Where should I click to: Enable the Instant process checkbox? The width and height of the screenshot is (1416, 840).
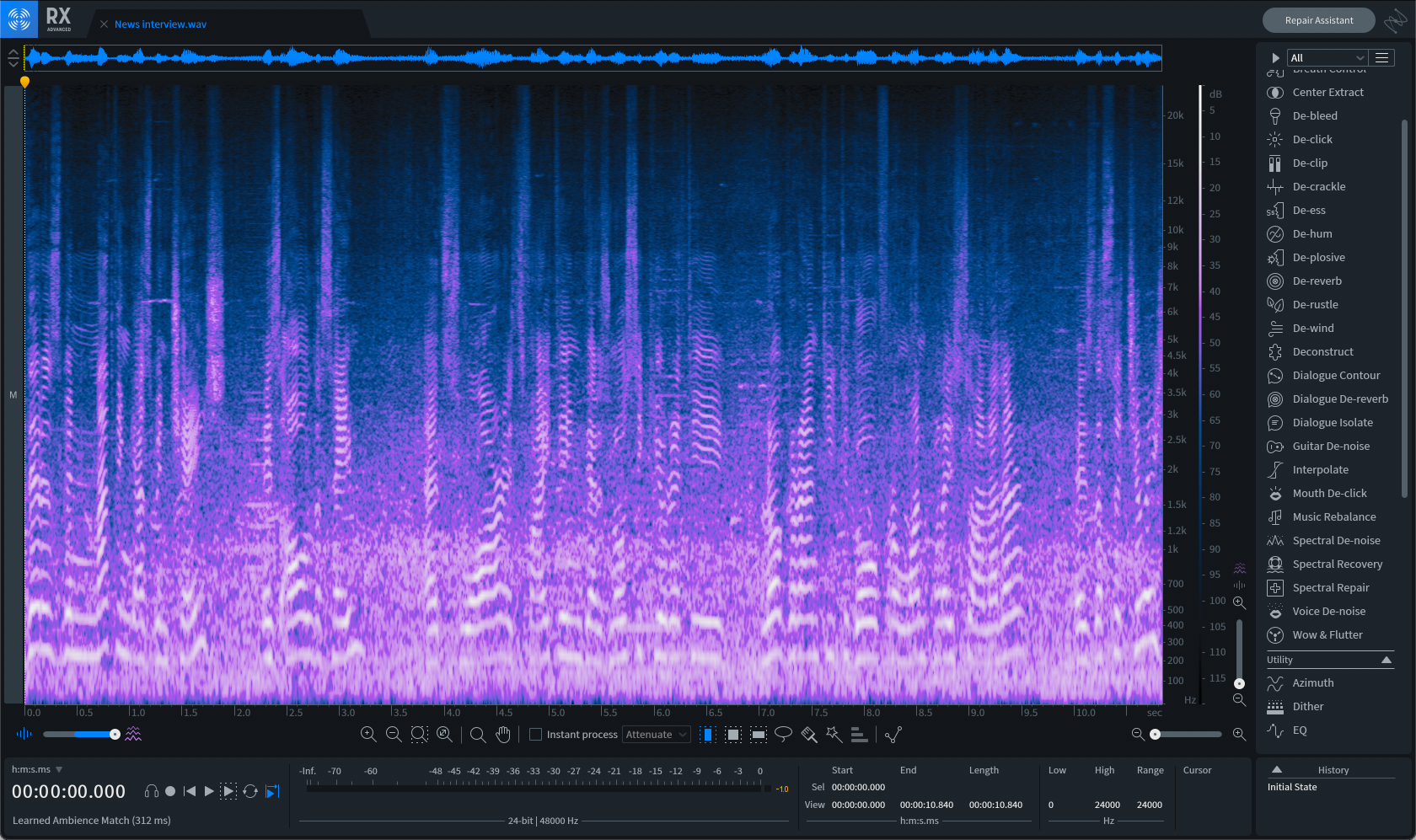[535, 735]
